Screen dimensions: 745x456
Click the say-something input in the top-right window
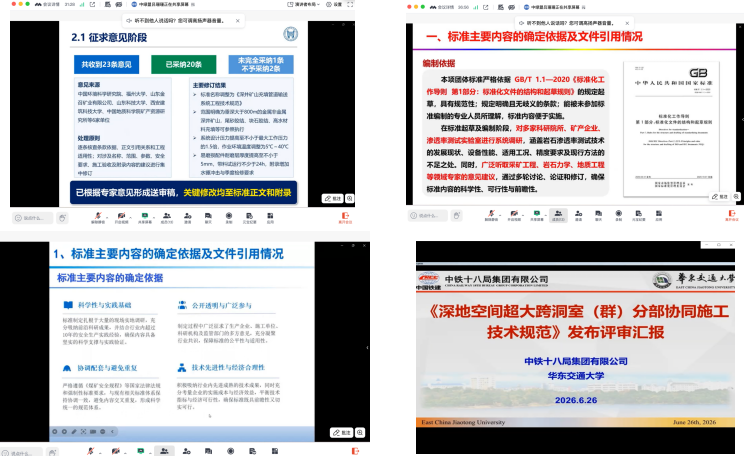(x=428, y=216)
